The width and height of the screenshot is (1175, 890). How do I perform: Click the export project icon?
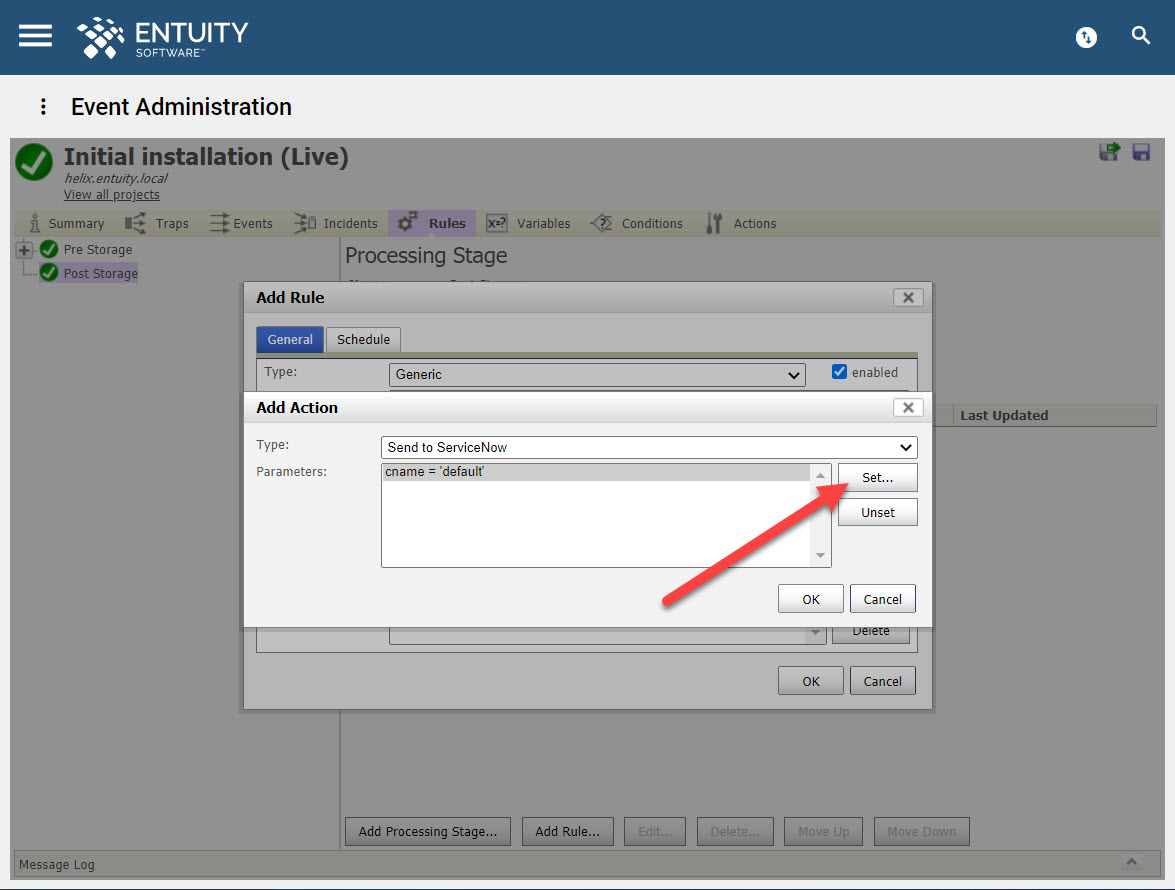click(x=1110, y=152)
